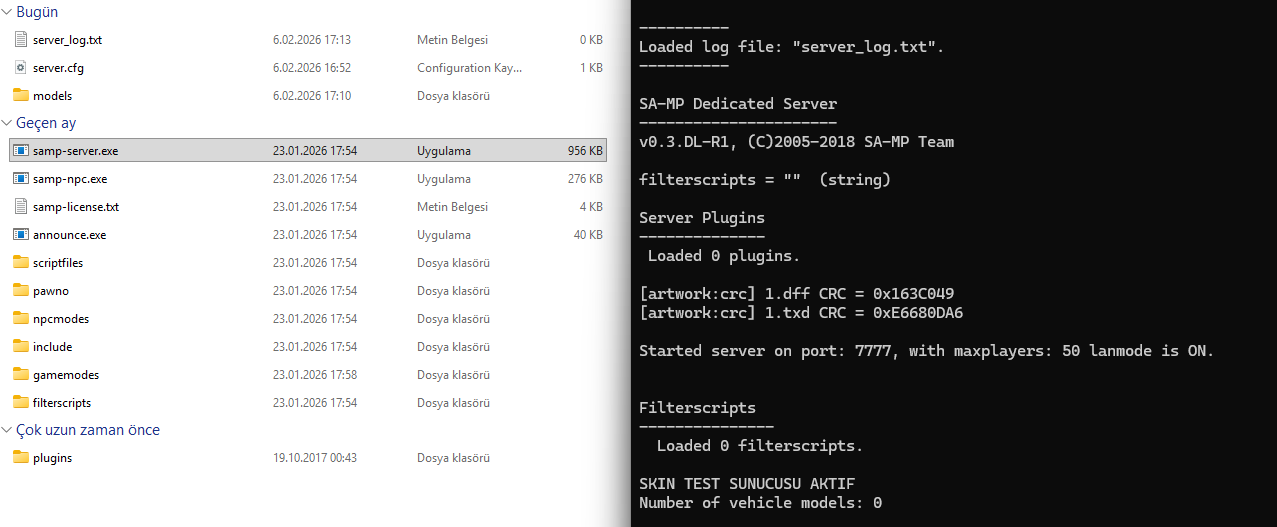Select the include folder name
1277x527 pixels.
pos(52,347)
